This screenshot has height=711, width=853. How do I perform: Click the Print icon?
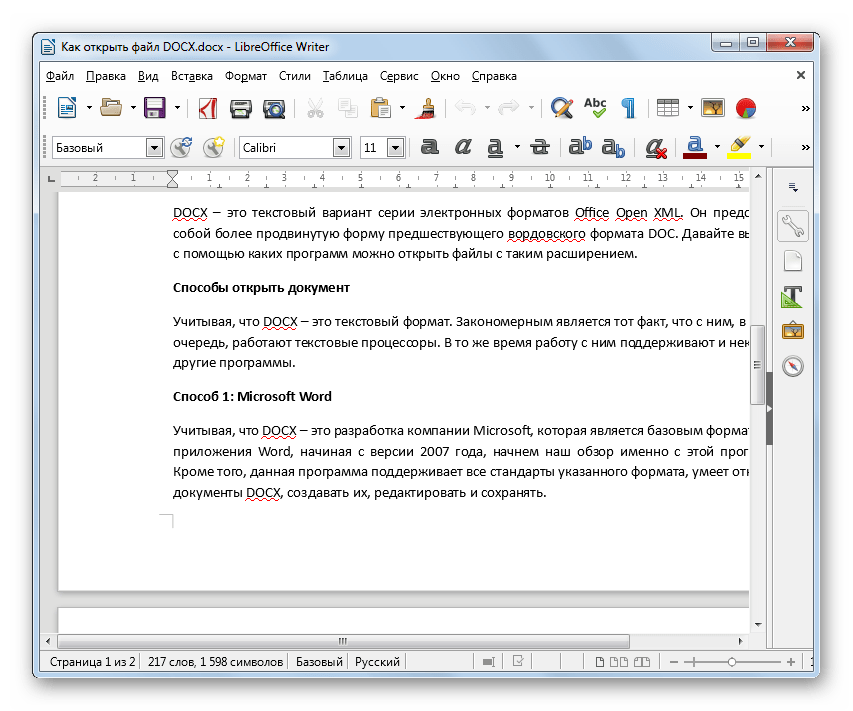(240, 108)
